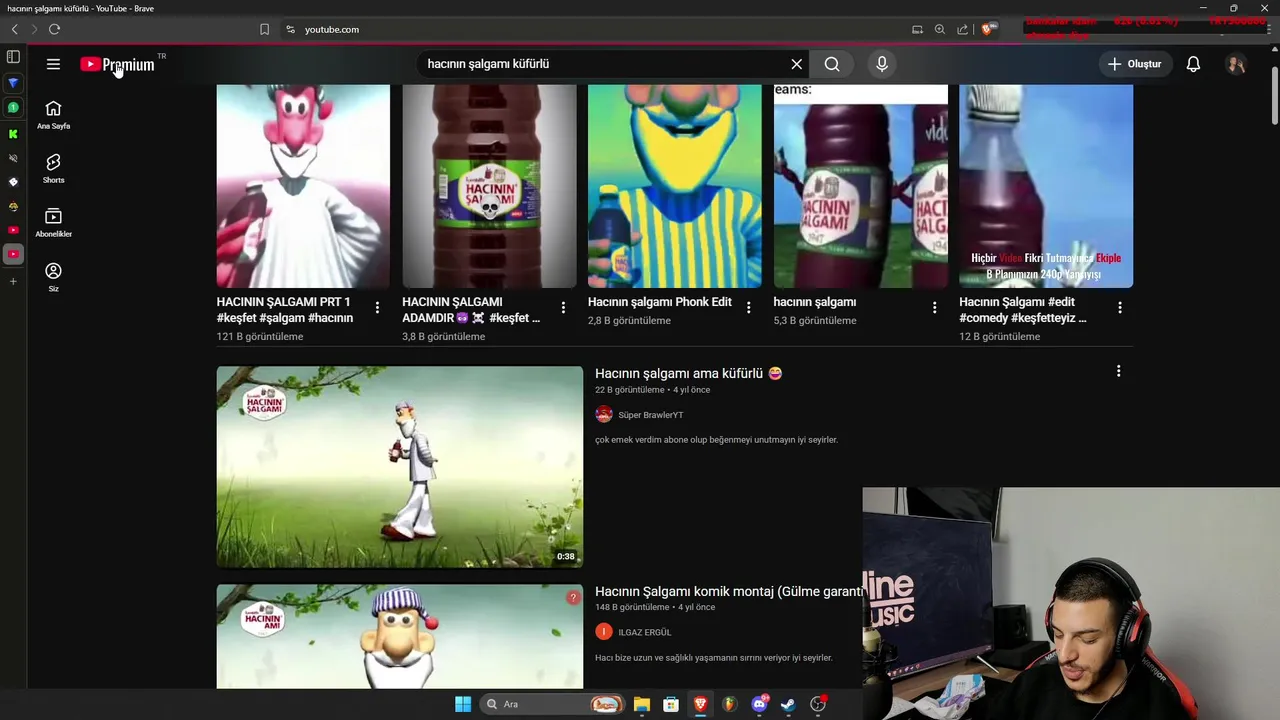The image size is (1280, 720).
Task: Clear the search text with the X
Action: point(797,64)
